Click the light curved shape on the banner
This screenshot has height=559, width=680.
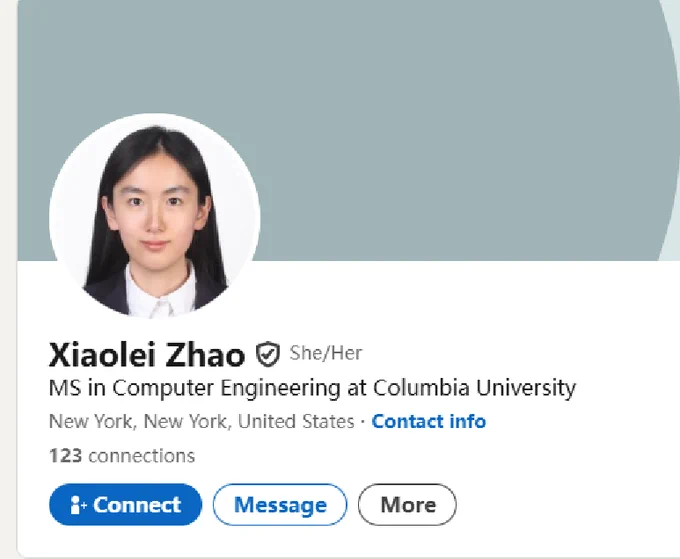tap(670, 130)
